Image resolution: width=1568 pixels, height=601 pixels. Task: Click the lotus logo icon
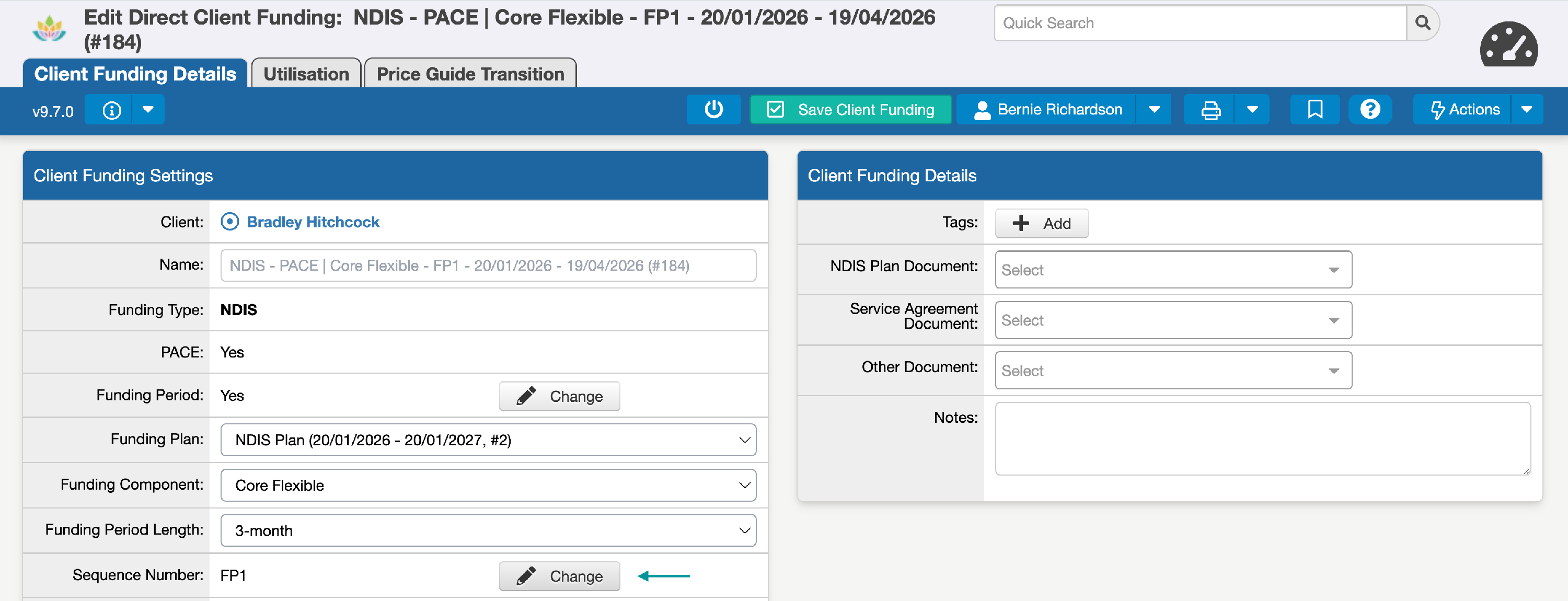(49, 29)
